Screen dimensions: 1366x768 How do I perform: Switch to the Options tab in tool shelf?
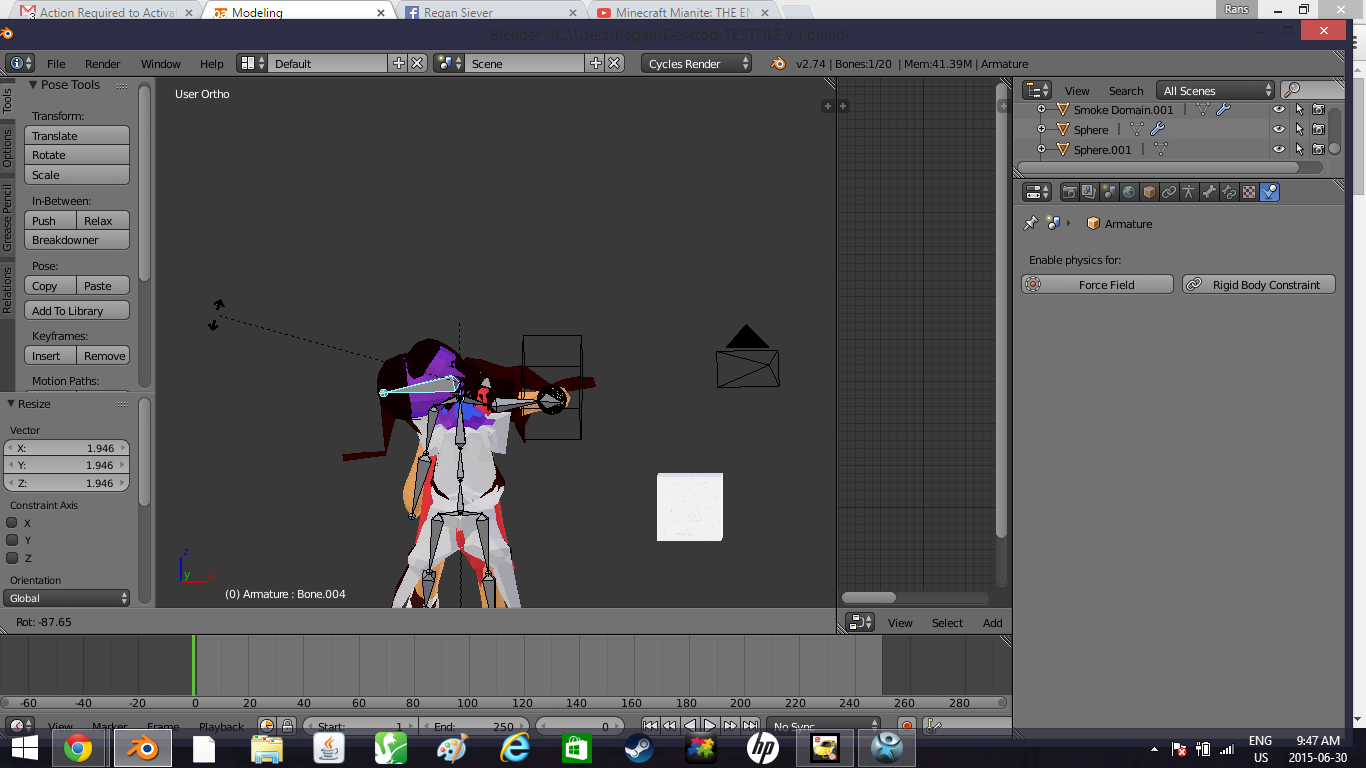click(x=7, y=148)
